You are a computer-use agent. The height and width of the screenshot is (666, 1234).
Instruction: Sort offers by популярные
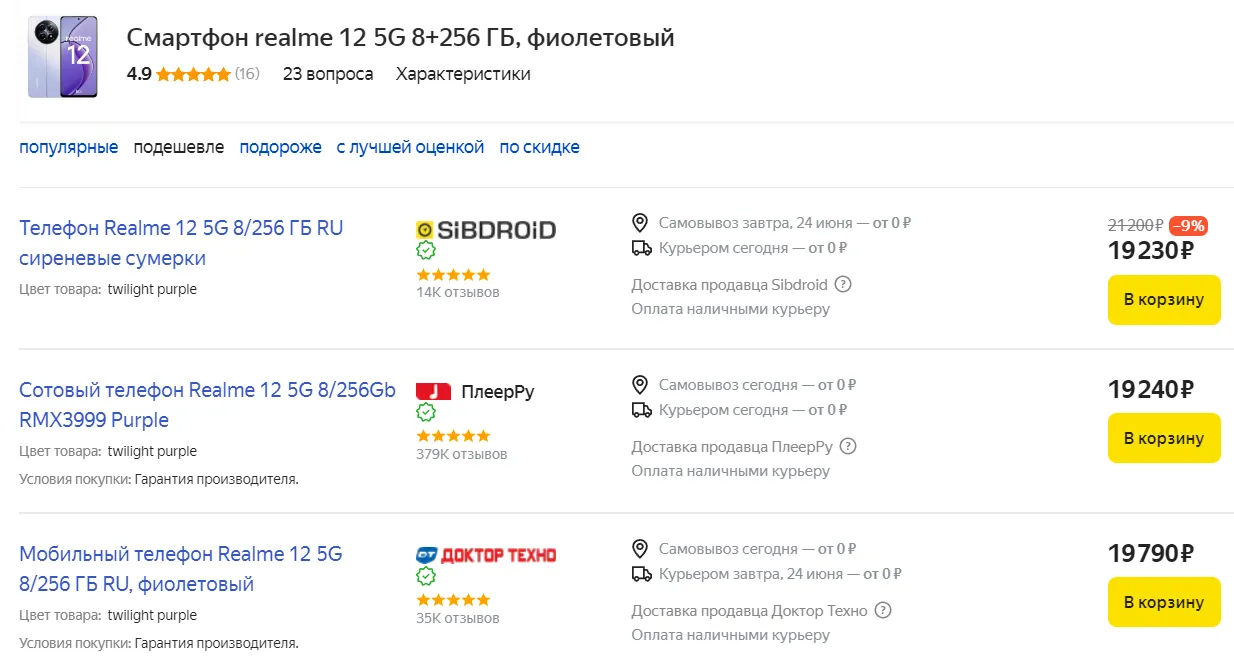tap(69, 148)
